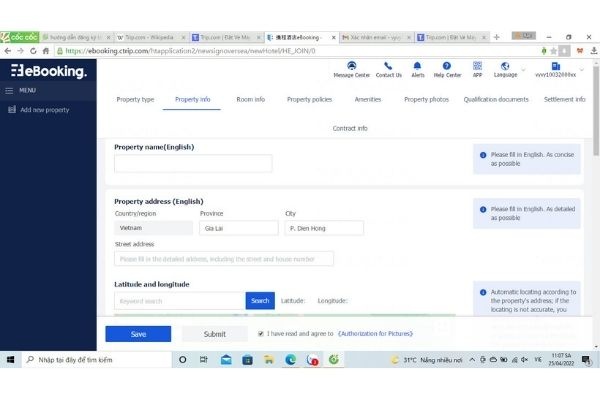Click the browser forward arrow
600x400 pixels.
(x=20, y=51)
